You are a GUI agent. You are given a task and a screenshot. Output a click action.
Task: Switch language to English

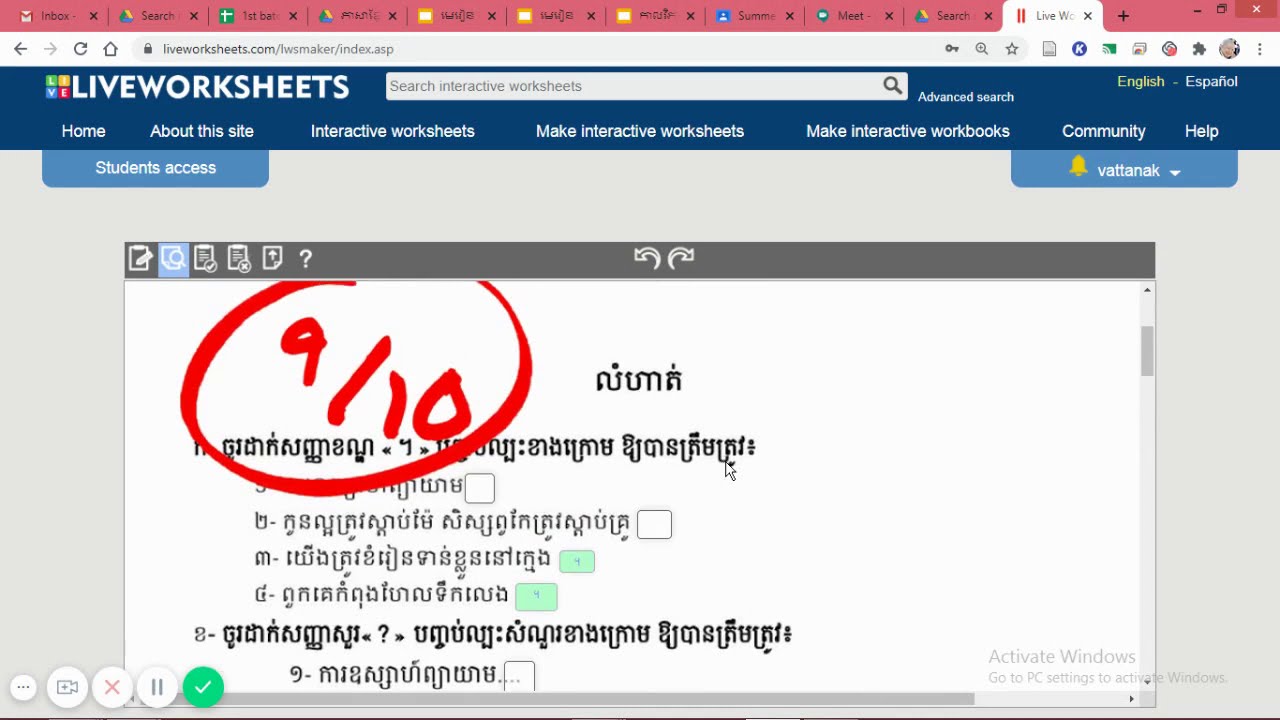coord(1141,82)
